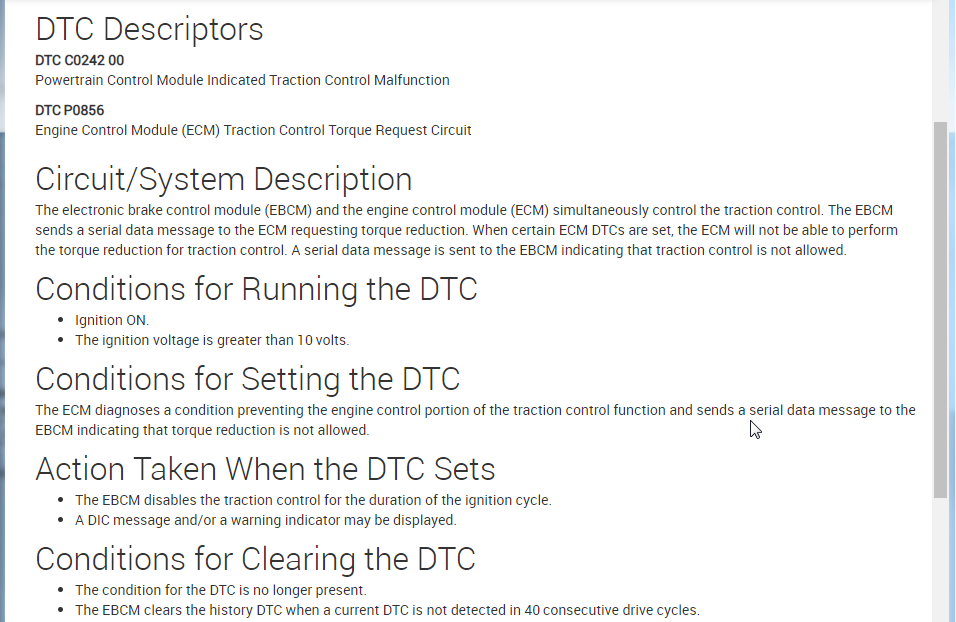Image resolution: width=956 pixels, height=622 pixels.
Task: Click the ignition voltage greater than 10 volts bullet
Action: pos(212,340)
